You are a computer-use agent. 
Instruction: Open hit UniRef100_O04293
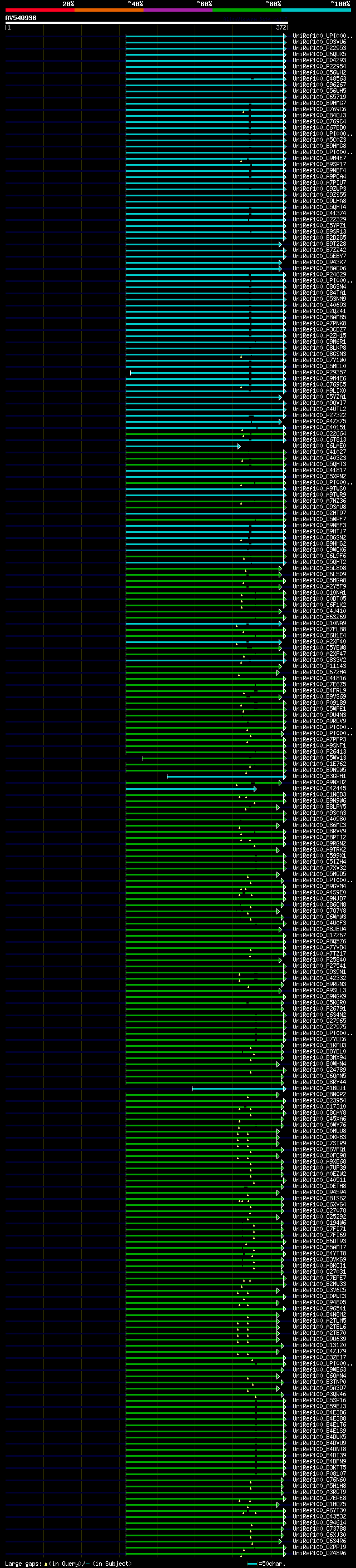[319, 60]
